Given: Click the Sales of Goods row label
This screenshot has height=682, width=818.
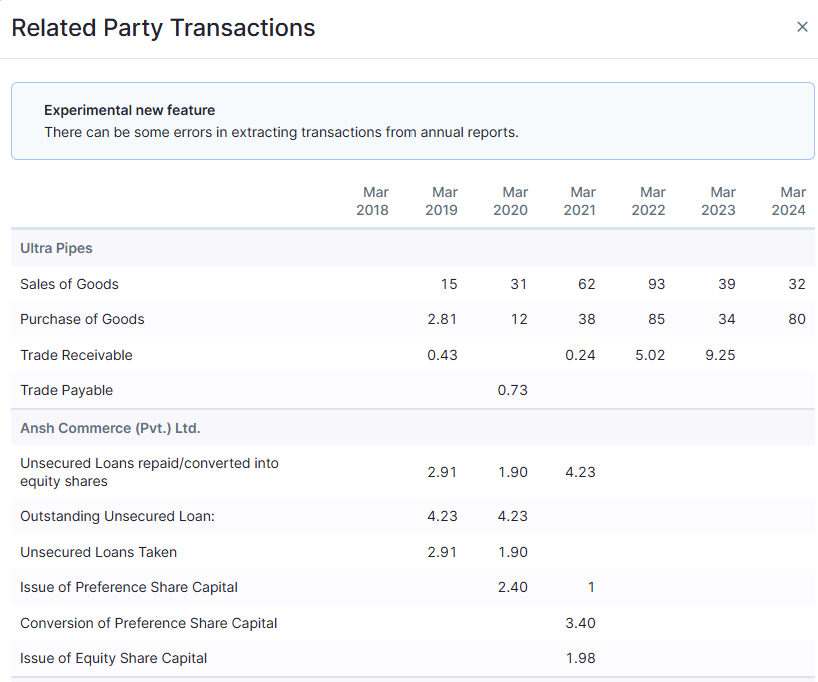Looking at the screenshot, I should coord(69,284).
